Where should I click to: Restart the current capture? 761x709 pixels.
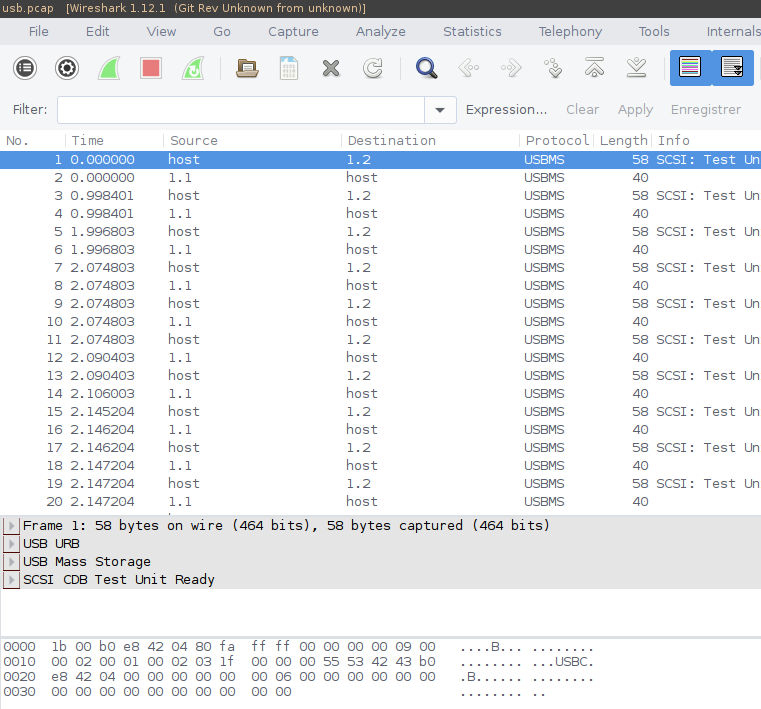[193, 69]
